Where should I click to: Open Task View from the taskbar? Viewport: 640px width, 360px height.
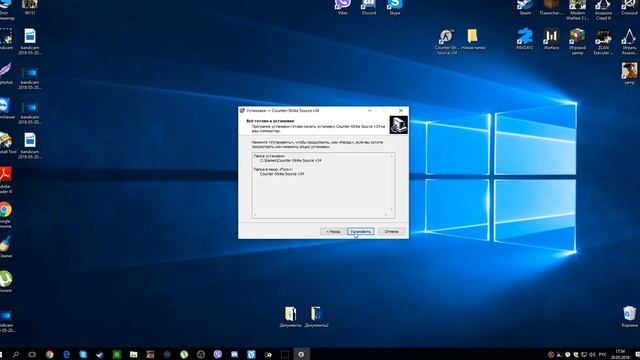point(32,354)
